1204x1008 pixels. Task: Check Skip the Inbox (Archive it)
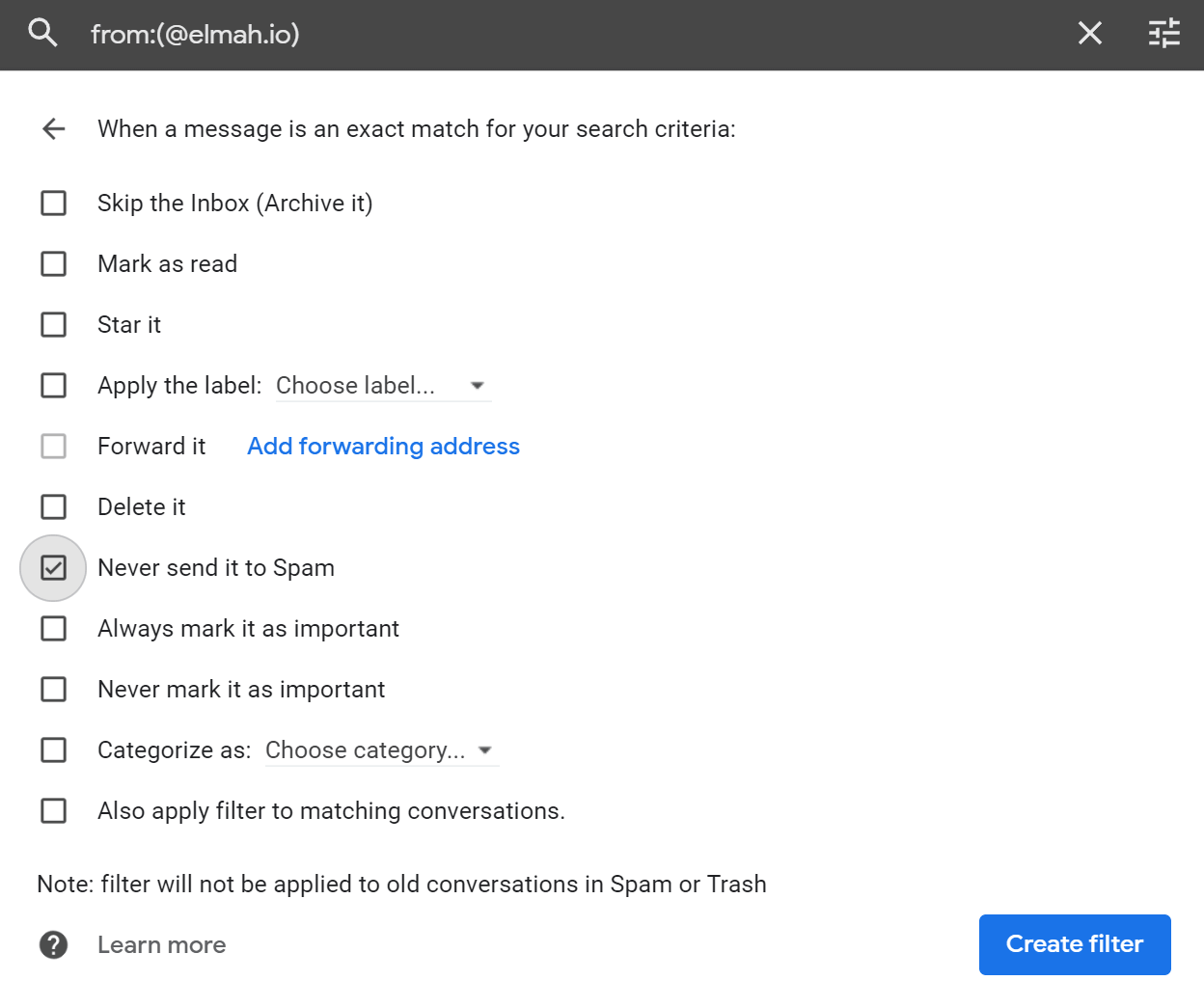[x=54, y=204]
